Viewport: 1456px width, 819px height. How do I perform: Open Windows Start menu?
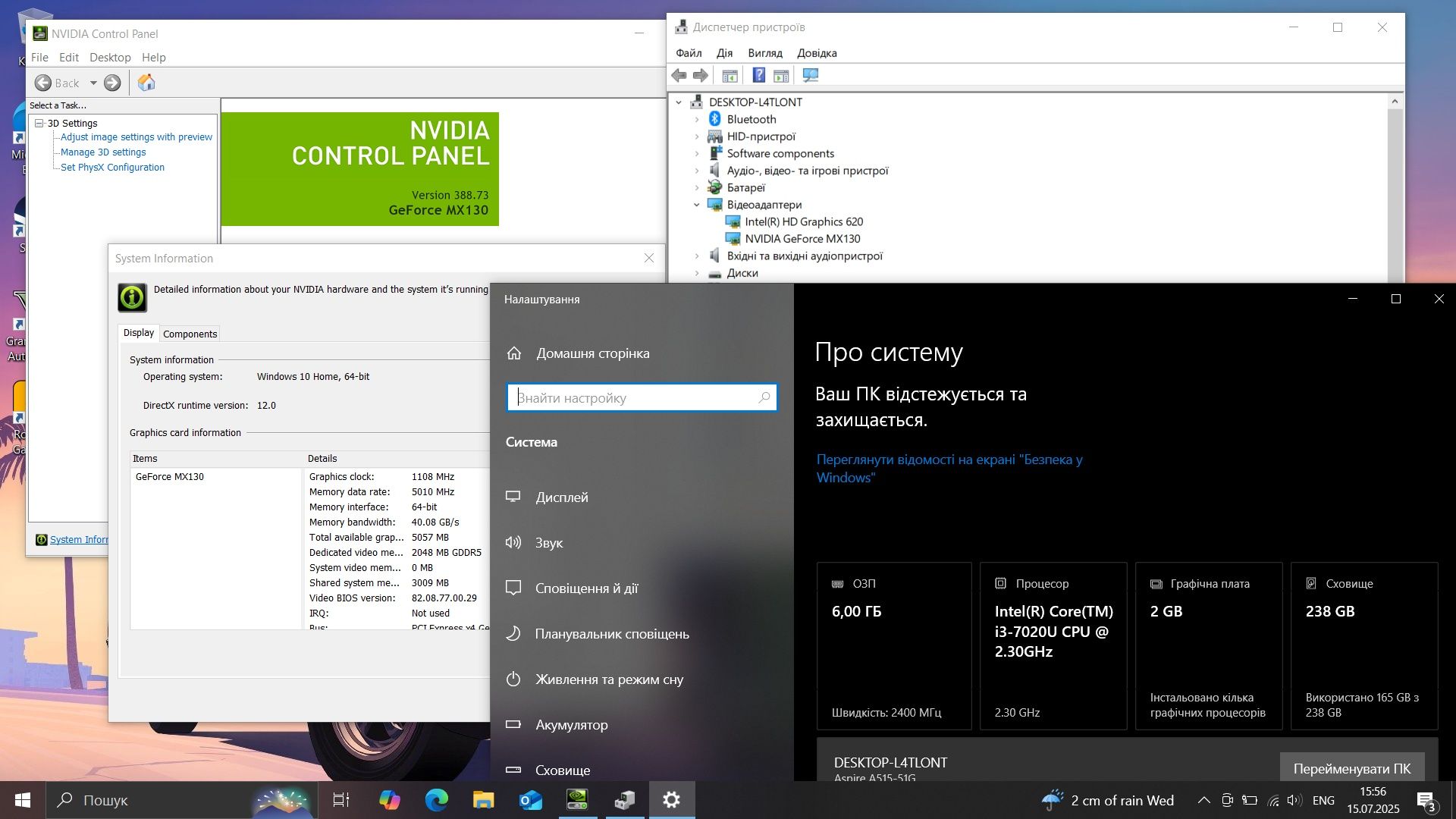pyautogui.click(x=23, y=800)
